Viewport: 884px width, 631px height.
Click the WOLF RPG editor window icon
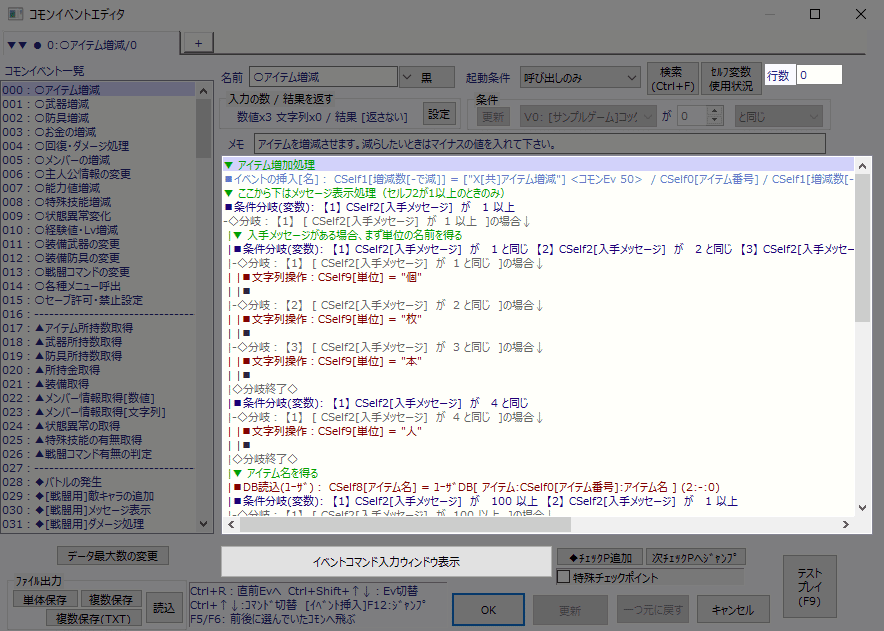coord(15,14)
